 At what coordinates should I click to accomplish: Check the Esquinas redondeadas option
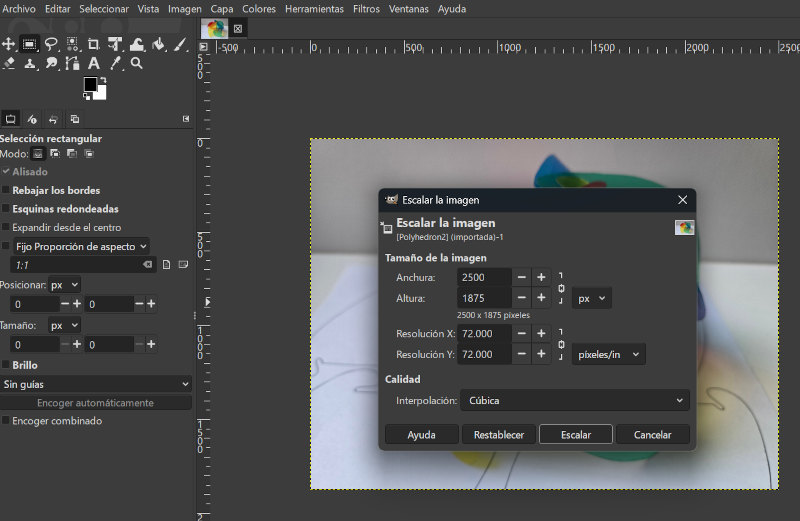6,209
